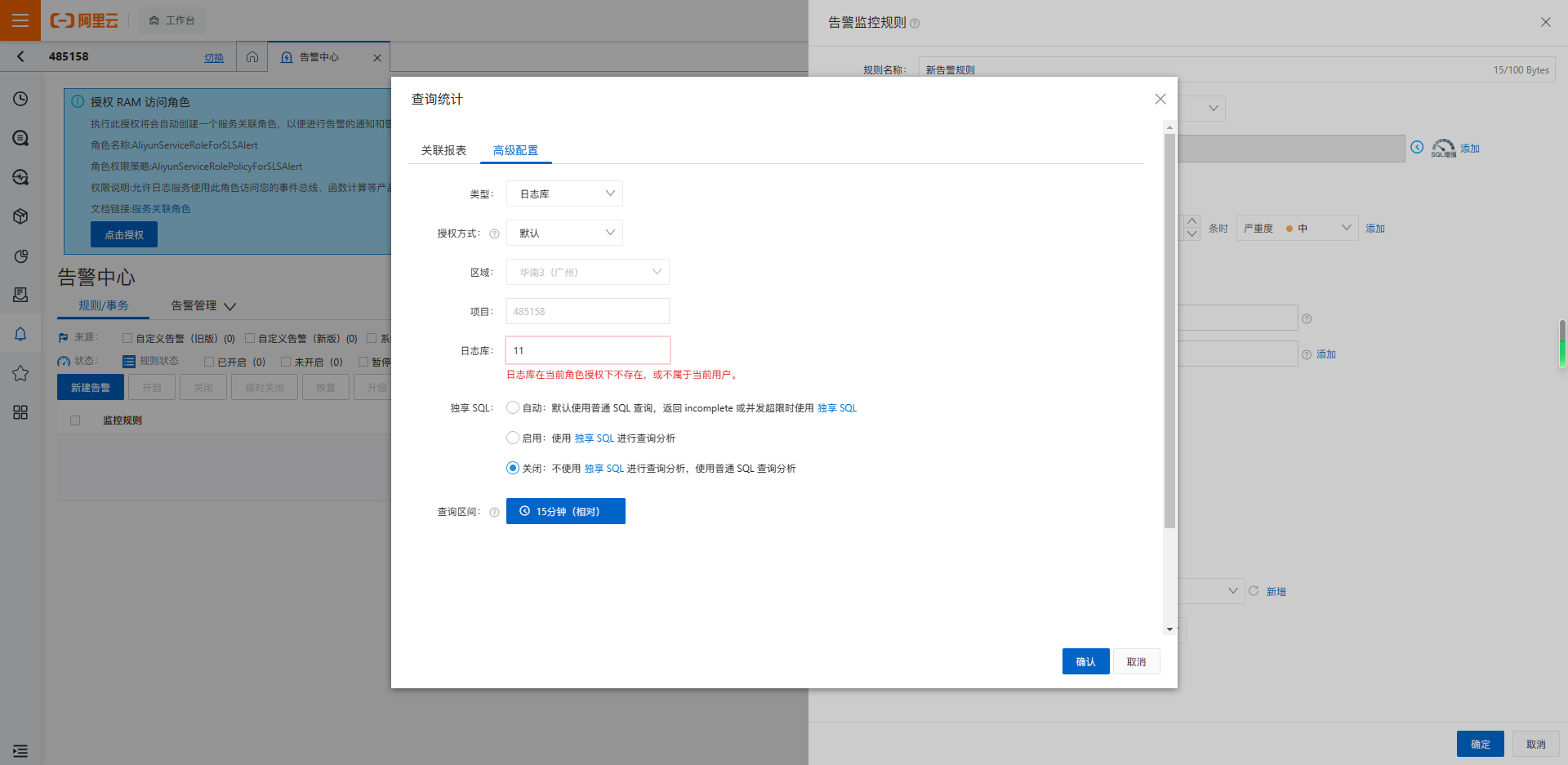Open the 授权方式 dropdown showing 默认
The width and height of the screenshot is (1568, 765).
(564, 233)
